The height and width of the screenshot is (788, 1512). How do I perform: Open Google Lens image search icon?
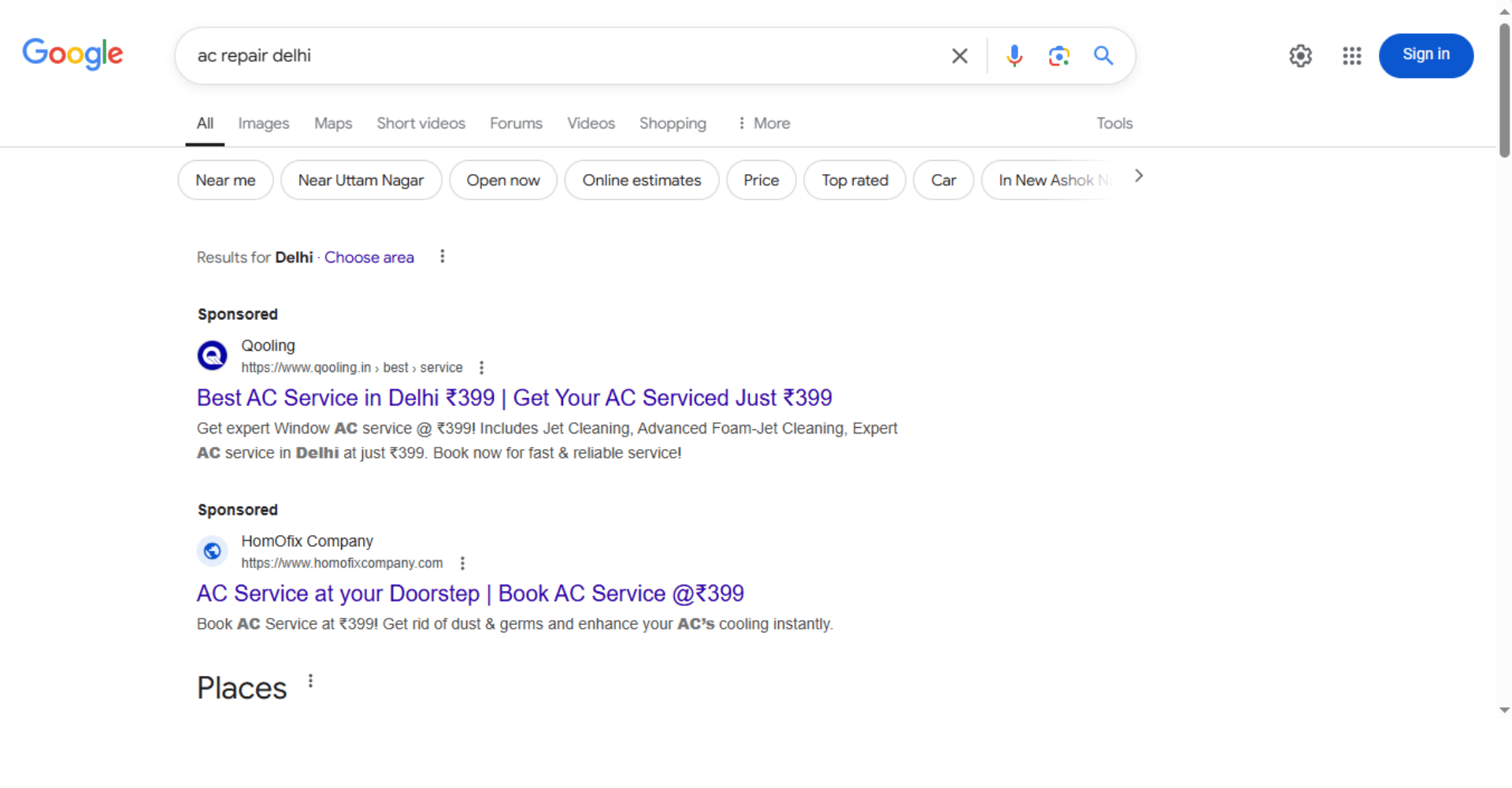pos(1058,56)
